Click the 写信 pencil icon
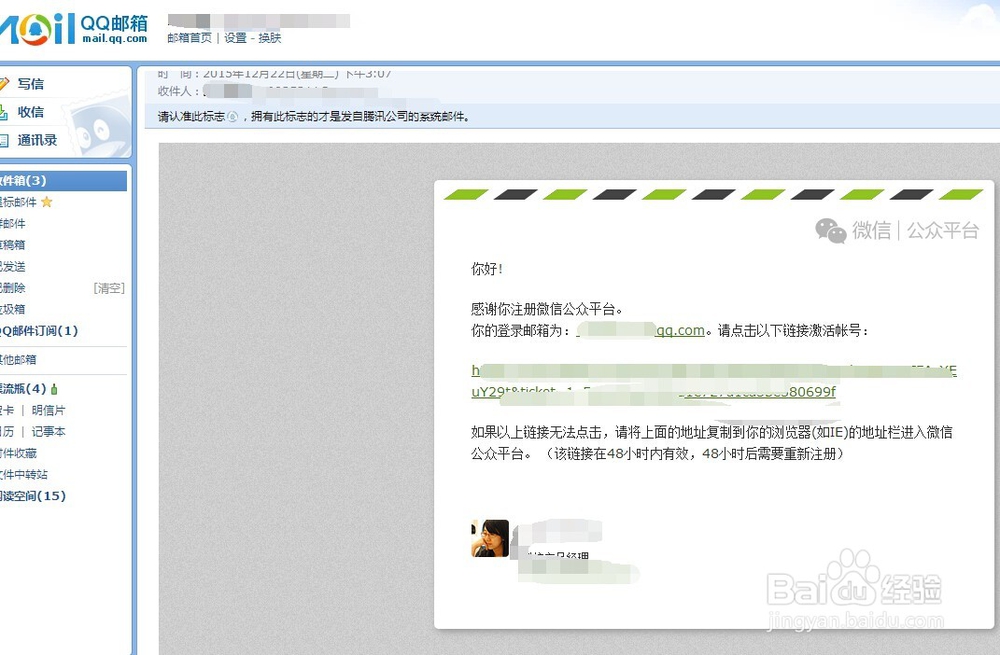Viewport: 1000px width, 655px height. (4, 84)
